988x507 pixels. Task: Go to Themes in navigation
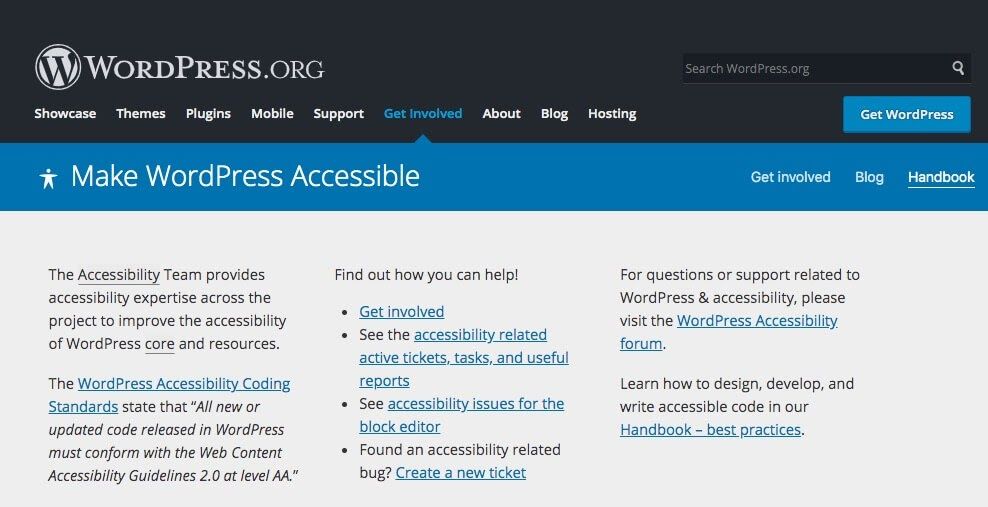pyautogui.click(x=140, y=114)
